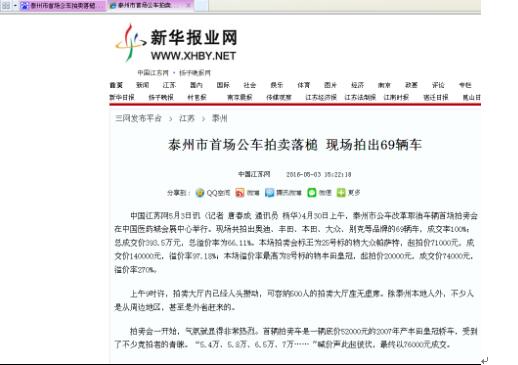Viewport: 518px width, 365px height.
Task: Open a new blank tab button
Action: 201,5
